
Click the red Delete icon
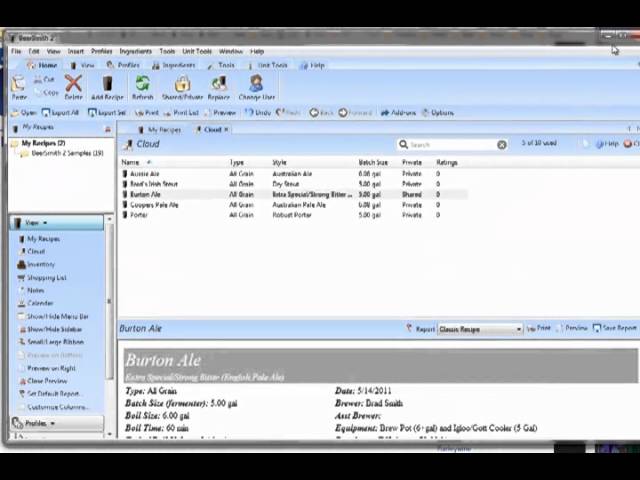point(73,87)
